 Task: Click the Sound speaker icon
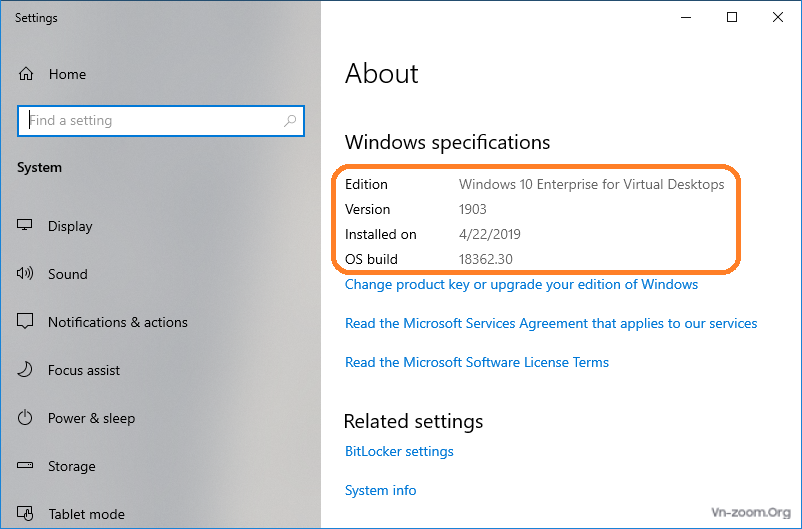25,273
